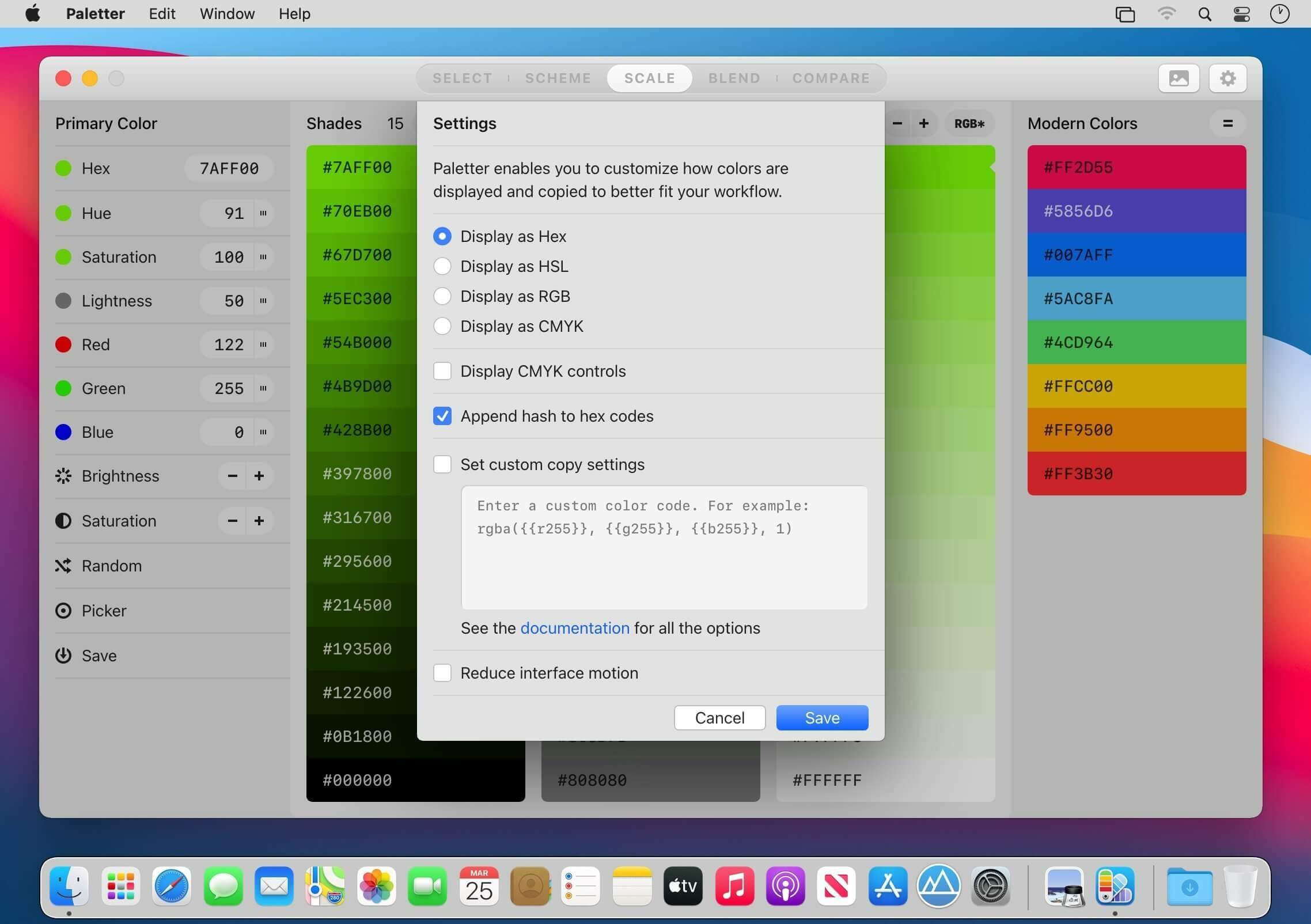Screen dimensions: 1311x924
Task: Click the Hue value field 91
Action: (x=227, y=213)
